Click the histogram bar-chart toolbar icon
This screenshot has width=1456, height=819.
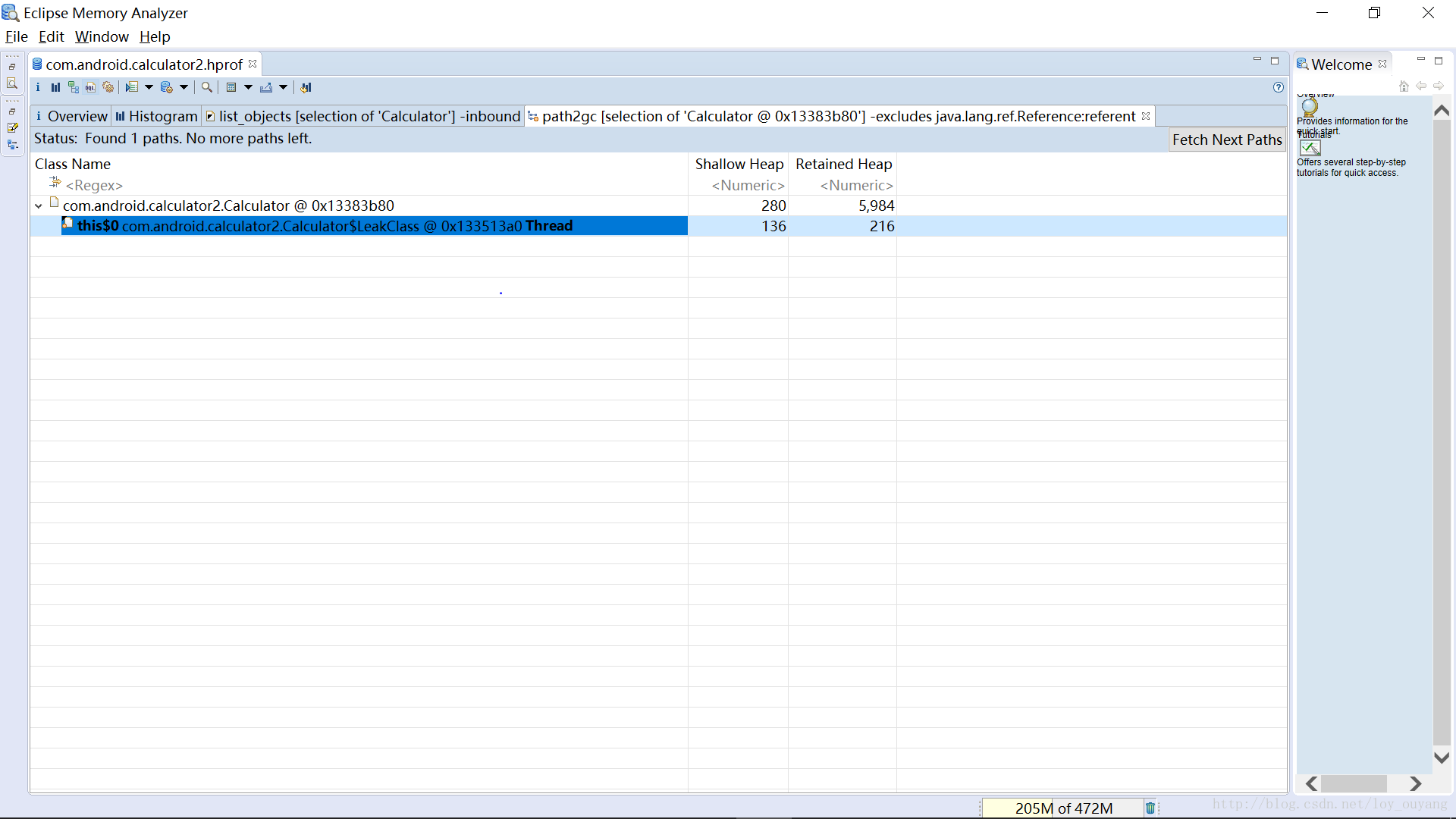[x=55, y=87]
